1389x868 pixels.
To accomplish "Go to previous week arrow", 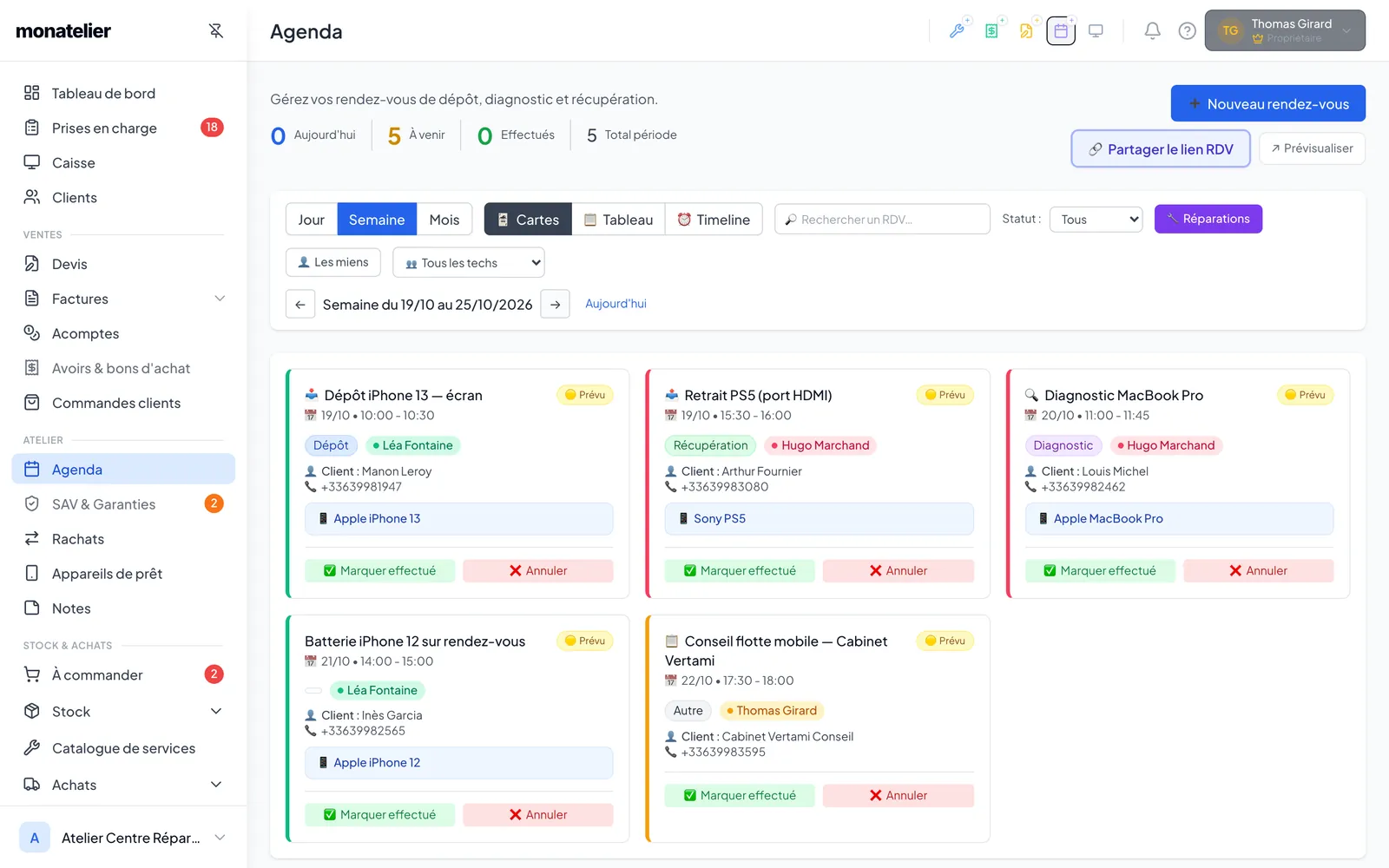I will tap(300, 305).
